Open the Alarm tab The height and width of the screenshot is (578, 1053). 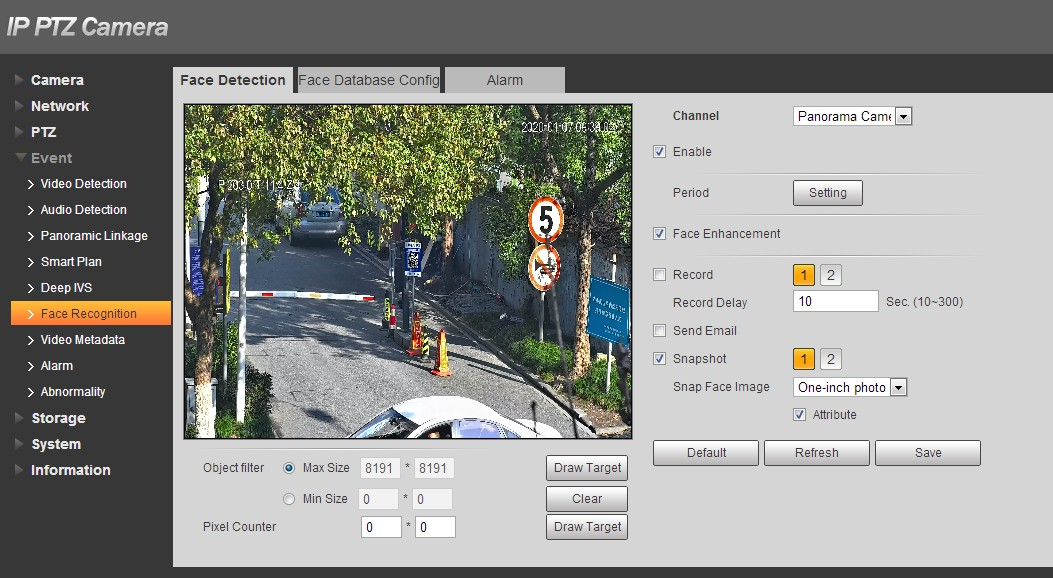point(504,80)
